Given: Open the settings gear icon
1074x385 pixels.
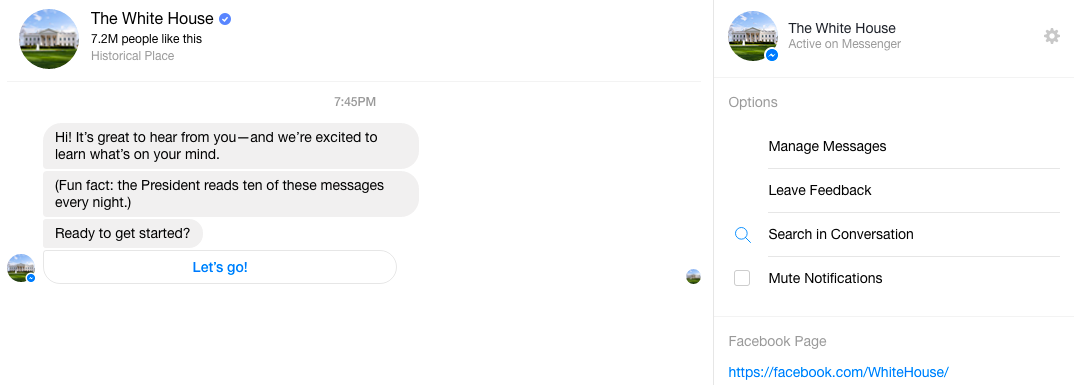Looking at the screenshot, I should (x=1051, y=36).
